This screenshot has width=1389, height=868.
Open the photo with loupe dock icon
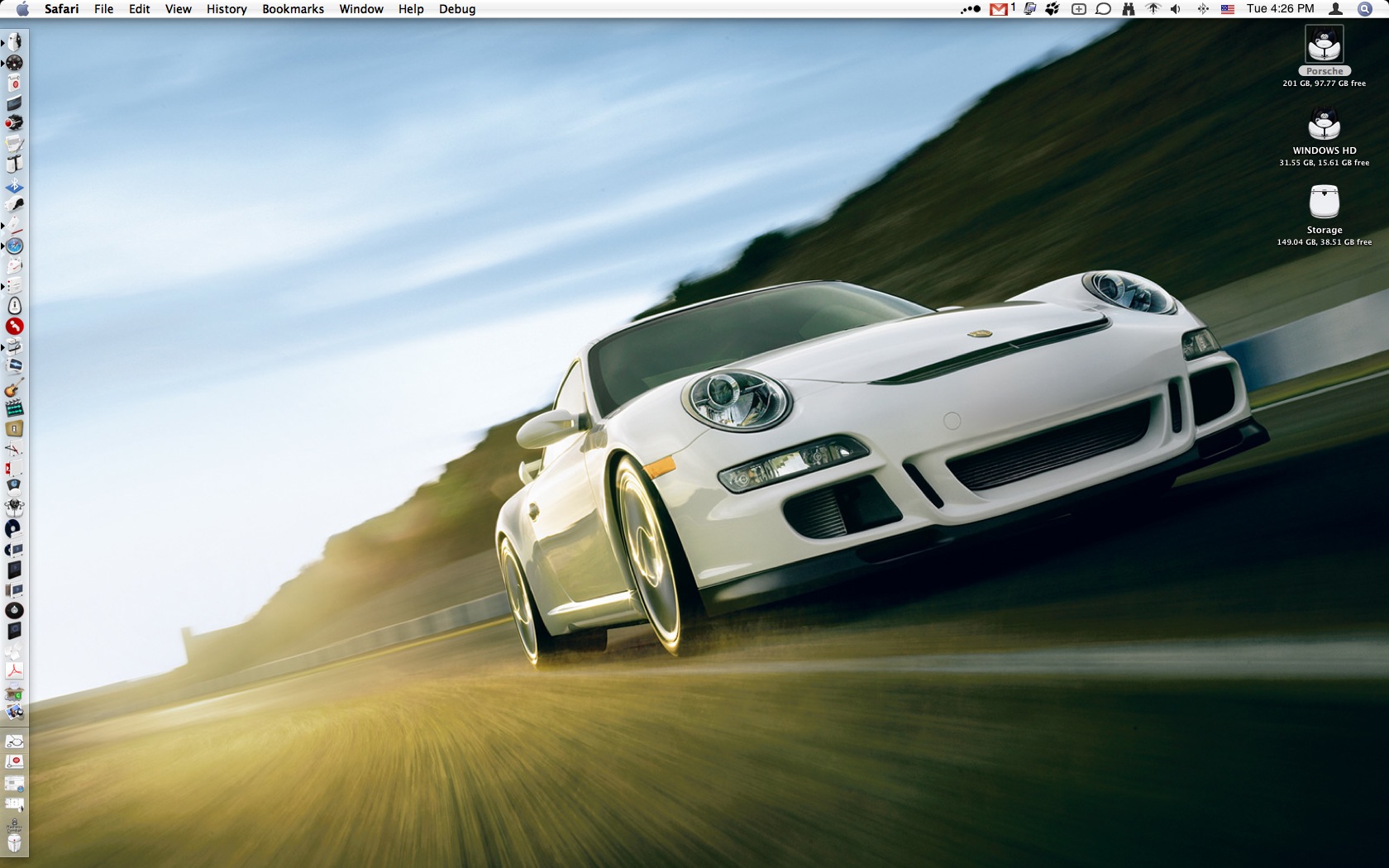(14, 712)
